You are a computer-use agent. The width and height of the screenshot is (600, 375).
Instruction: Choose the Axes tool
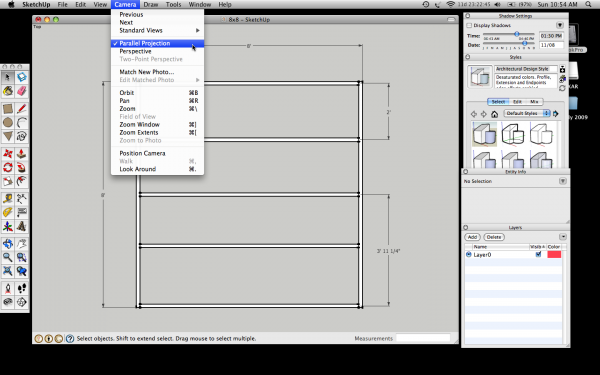click(x=8, y=226)
